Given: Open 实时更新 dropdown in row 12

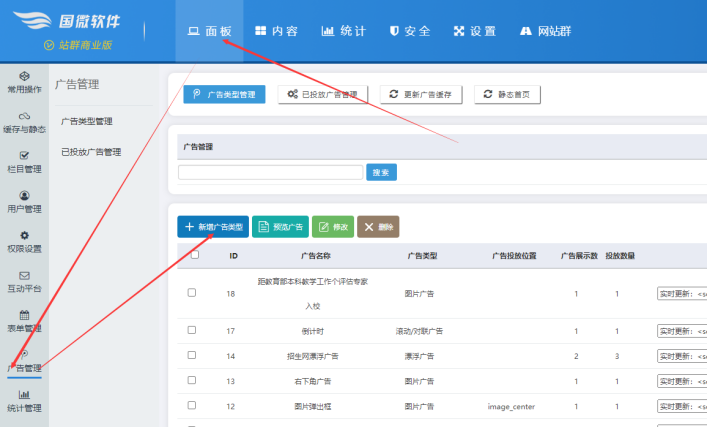Looking at the screenshot, I should click(682, 407).
